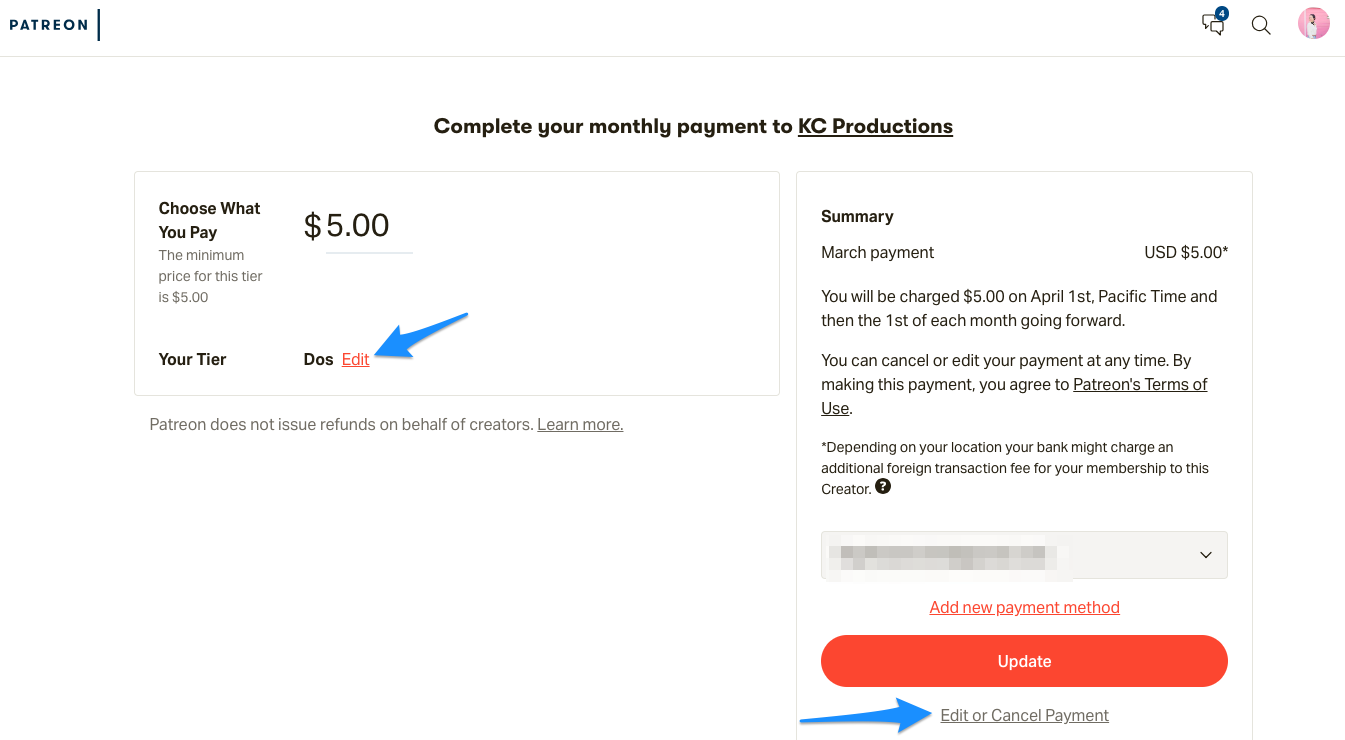Open the KC Productions creator link
1345x740 pixels.
pos(875,126)
